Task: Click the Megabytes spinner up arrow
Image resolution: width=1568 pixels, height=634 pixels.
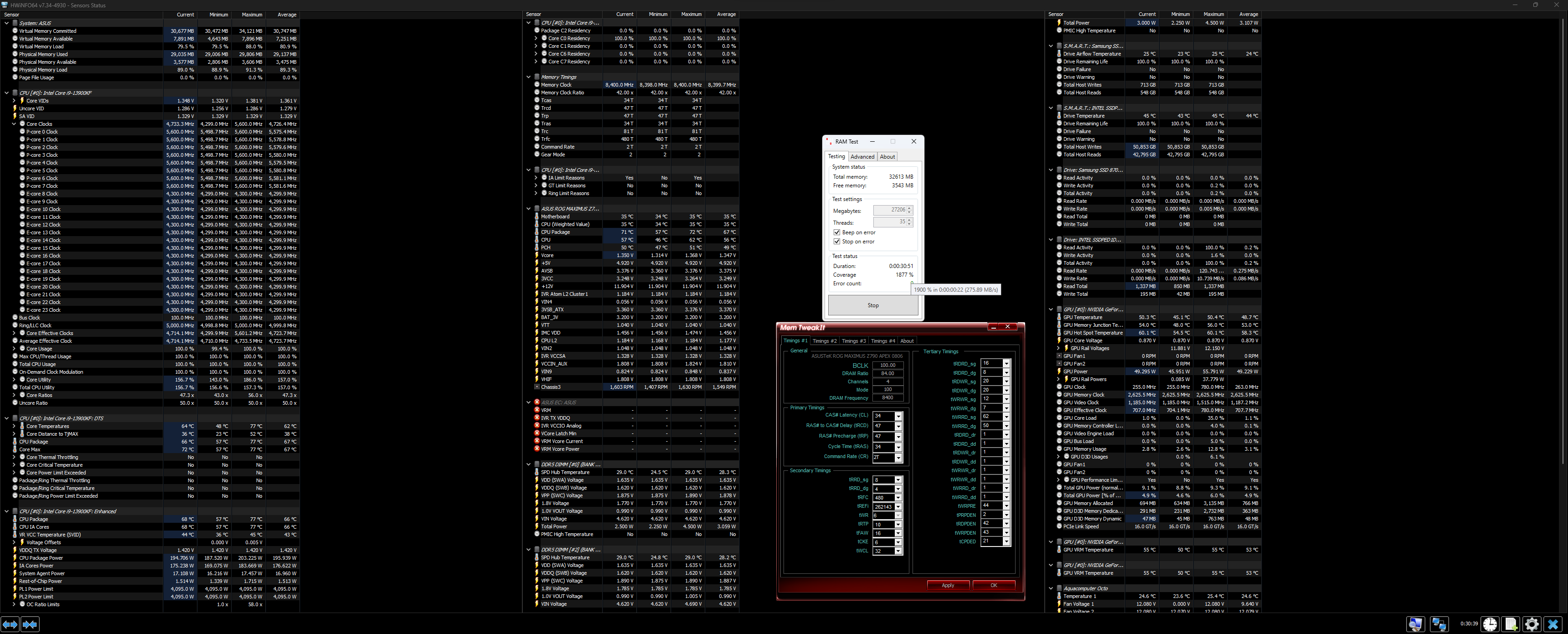Action: tap(909, 207)
